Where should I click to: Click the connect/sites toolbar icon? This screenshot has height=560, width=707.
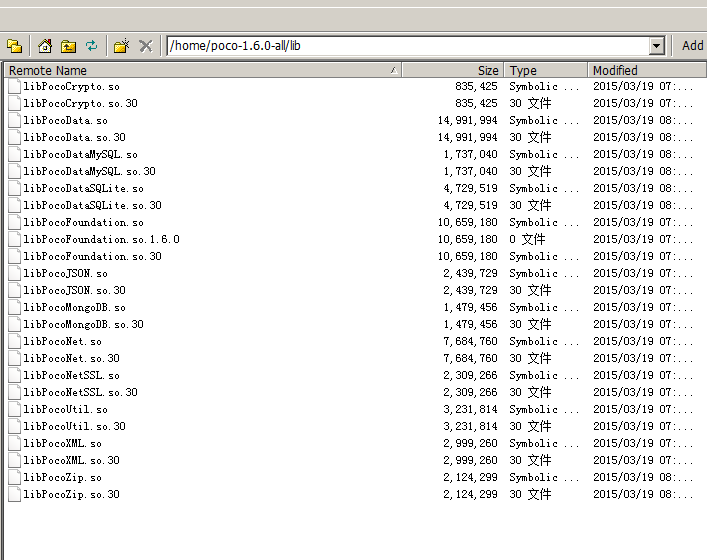[x=14, y=46]
